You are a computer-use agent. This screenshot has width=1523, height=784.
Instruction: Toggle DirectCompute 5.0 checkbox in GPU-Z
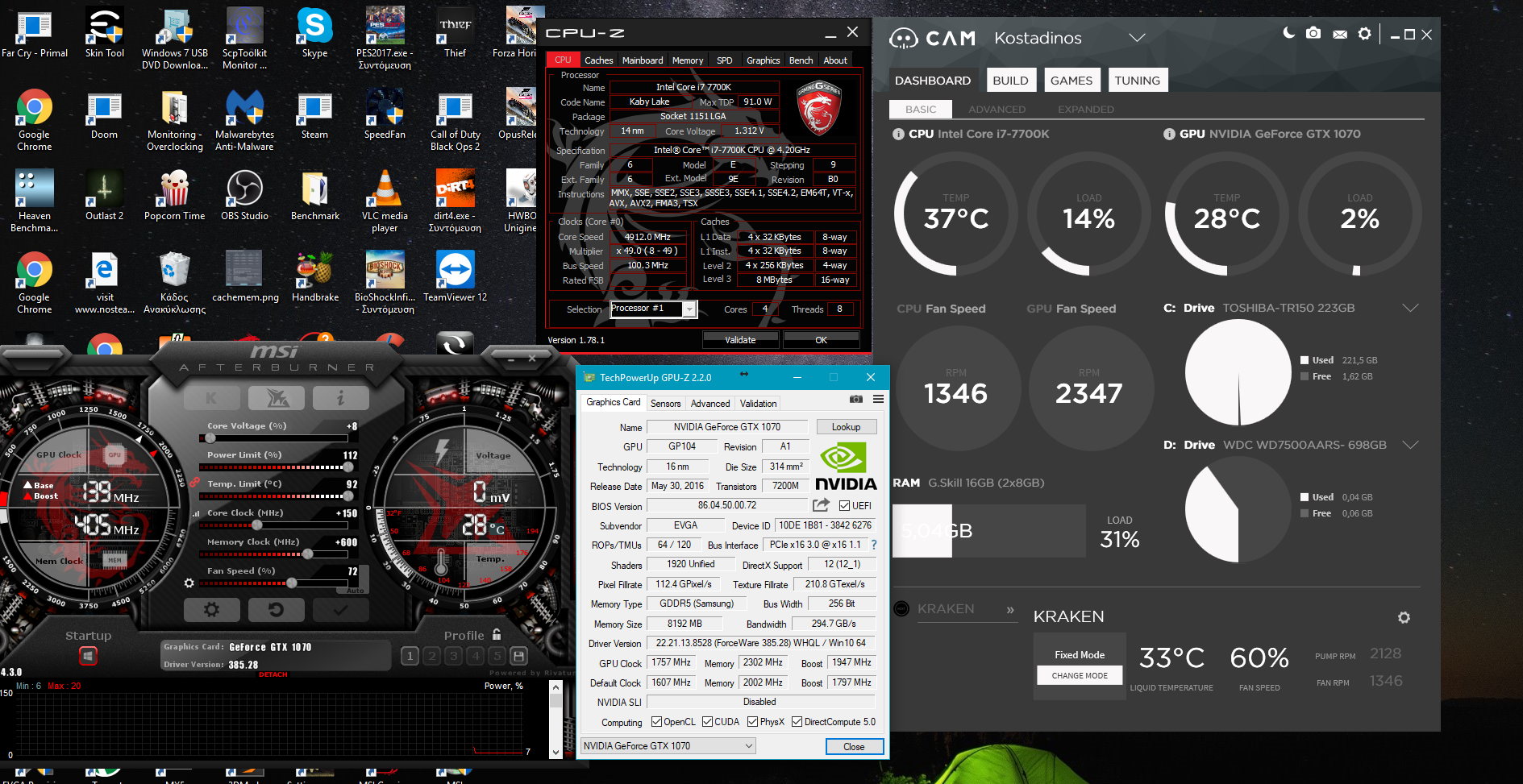(x=797, y=722)
